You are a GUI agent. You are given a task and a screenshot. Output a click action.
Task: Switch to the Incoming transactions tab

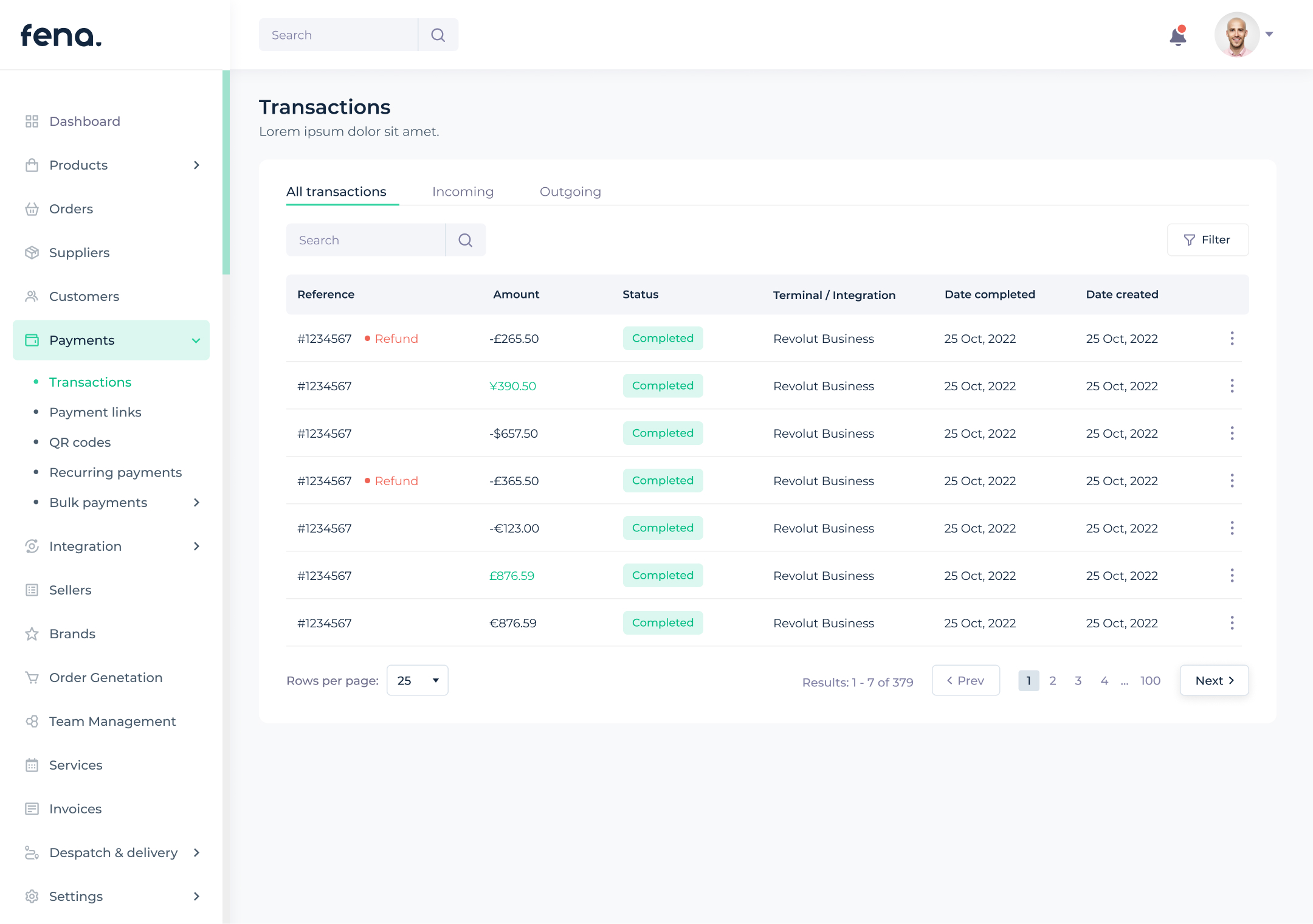pyautogui.click(x=463, y=191)
